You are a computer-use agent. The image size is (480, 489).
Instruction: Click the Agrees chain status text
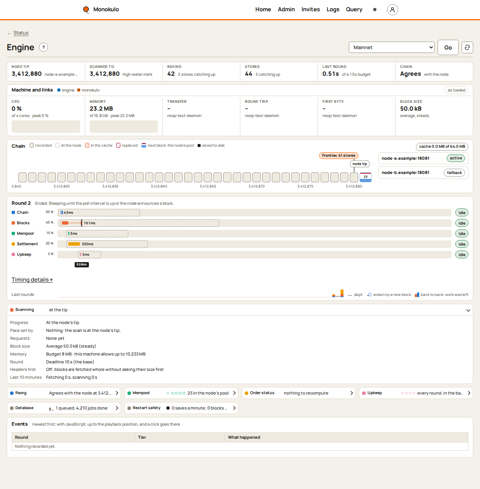410,74
